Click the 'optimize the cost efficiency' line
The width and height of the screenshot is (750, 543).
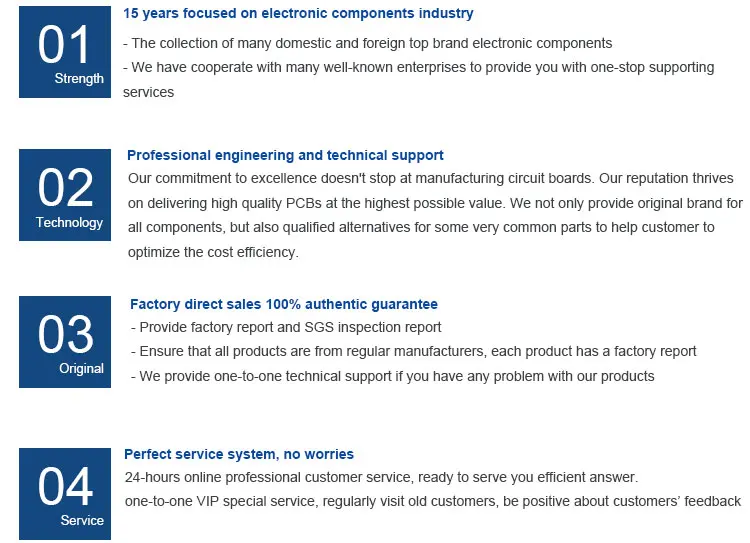pyautogui.click(x=213, y=252)
